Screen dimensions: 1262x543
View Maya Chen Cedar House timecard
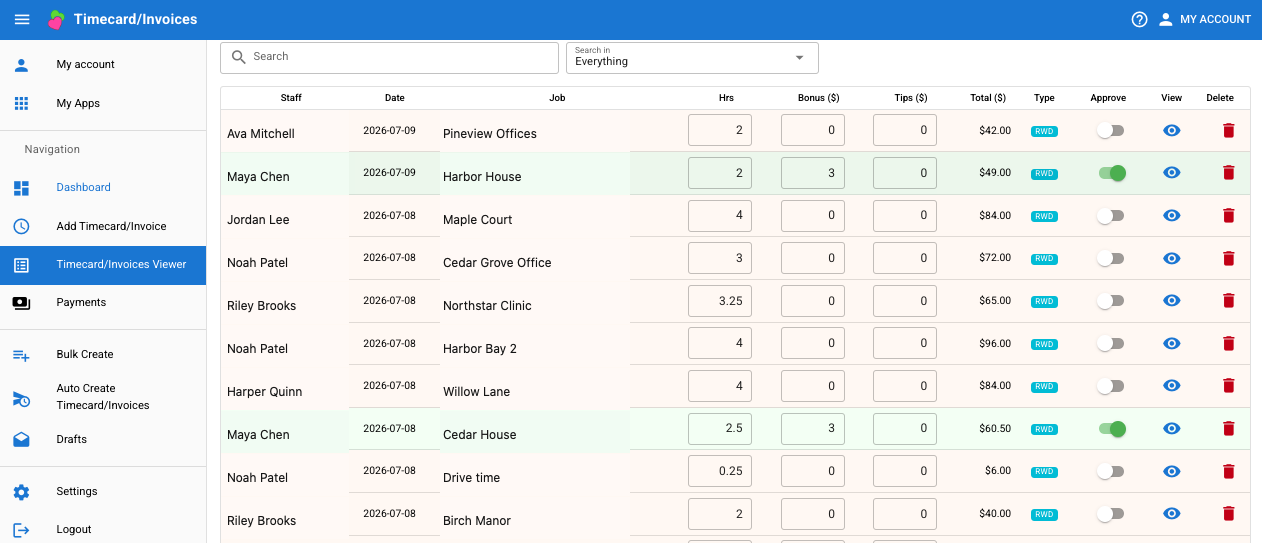pyautogui.click(x=1172, y=429)
